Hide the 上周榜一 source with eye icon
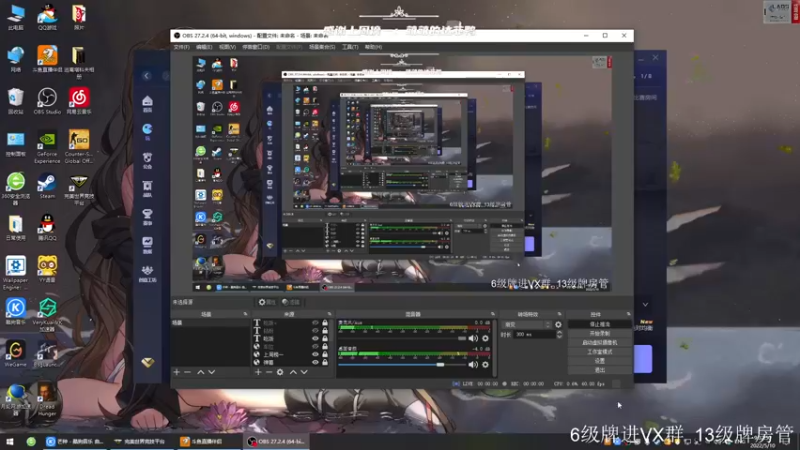The image size is (800, 450). pos(315,354)
